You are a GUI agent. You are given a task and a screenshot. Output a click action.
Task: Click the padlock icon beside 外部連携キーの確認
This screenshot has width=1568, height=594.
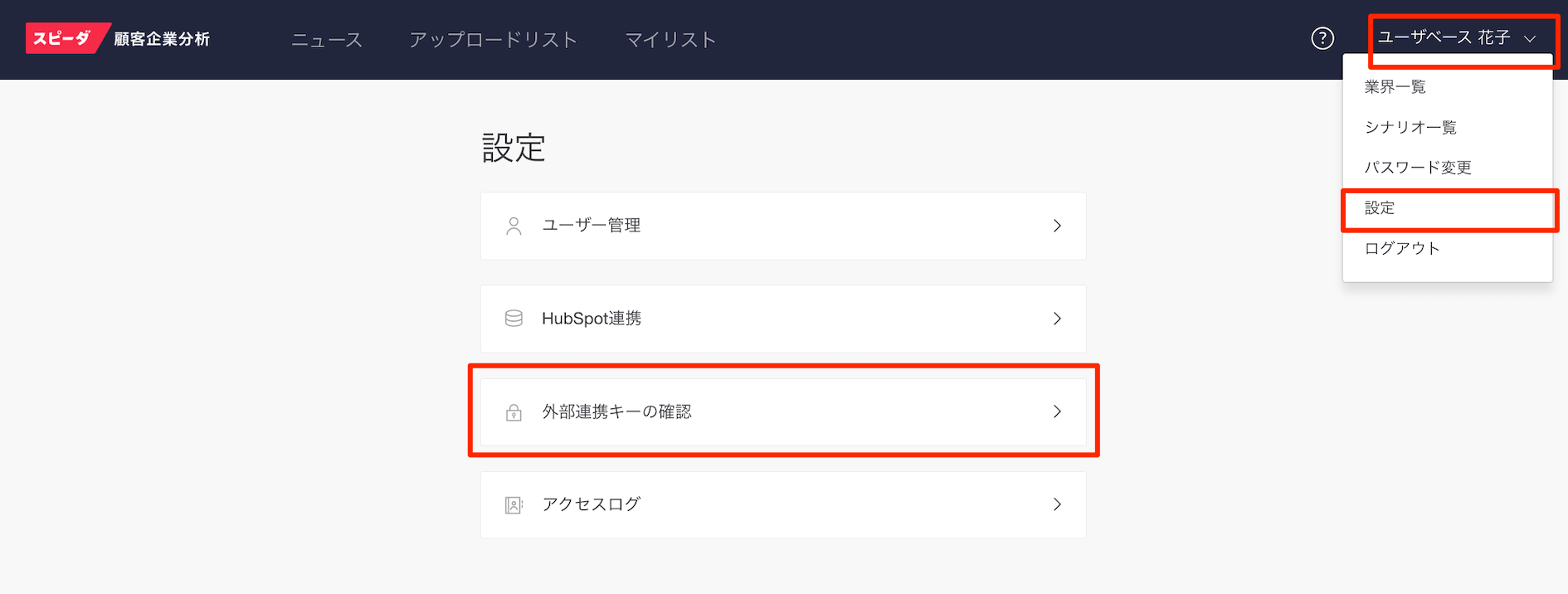click(x=514, y=411)
